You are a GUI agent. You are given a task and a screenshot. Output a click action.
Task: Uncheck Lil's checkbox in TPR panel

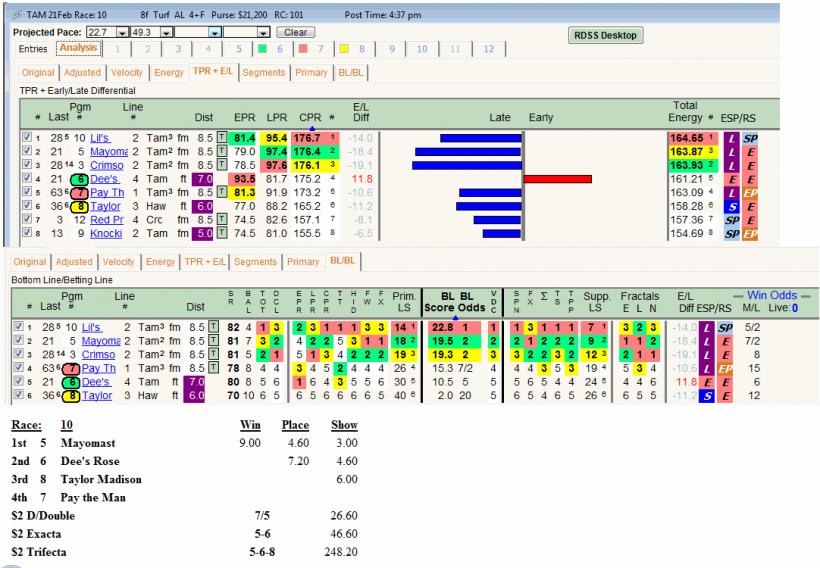[x=27, y=137]
